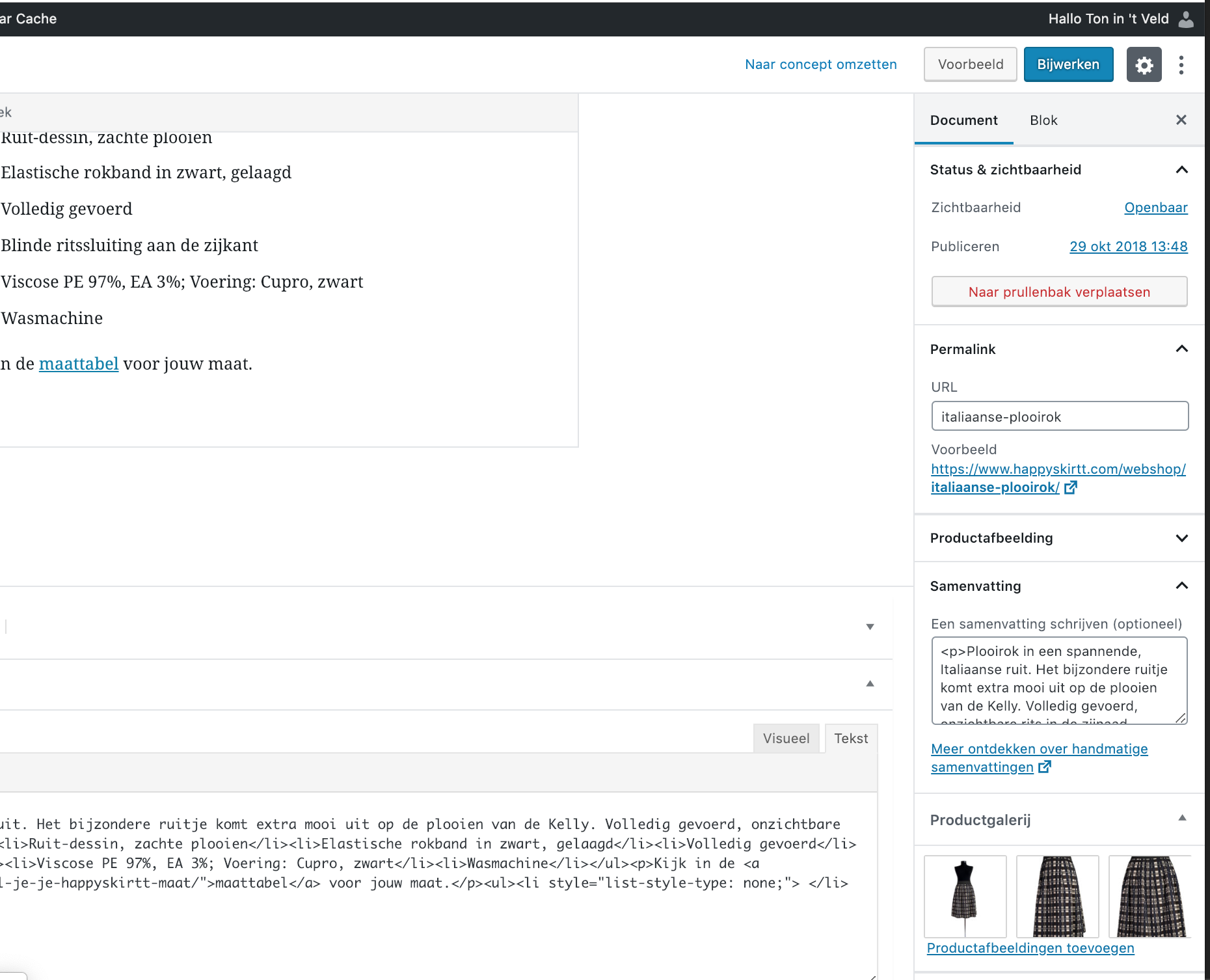Image resolution: width=1210 pixels, height=980 pixels.
Task: Switch to the Blok tab
Action: (x=1043, y=120)
